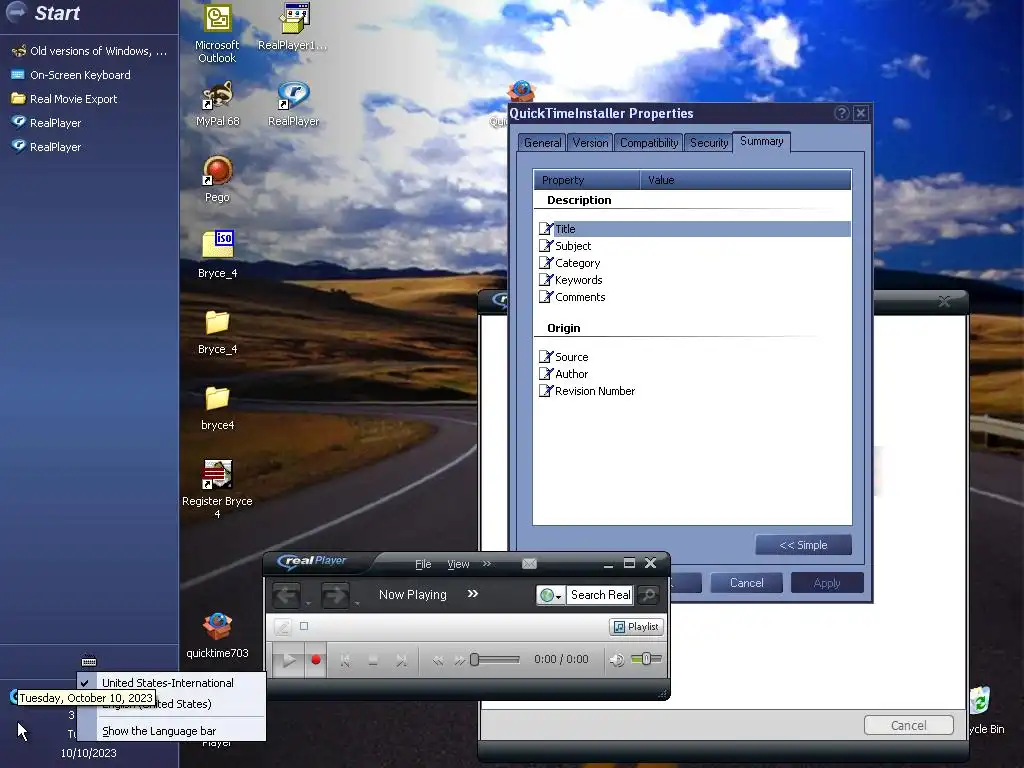Click the Value column header

(745, 180)
